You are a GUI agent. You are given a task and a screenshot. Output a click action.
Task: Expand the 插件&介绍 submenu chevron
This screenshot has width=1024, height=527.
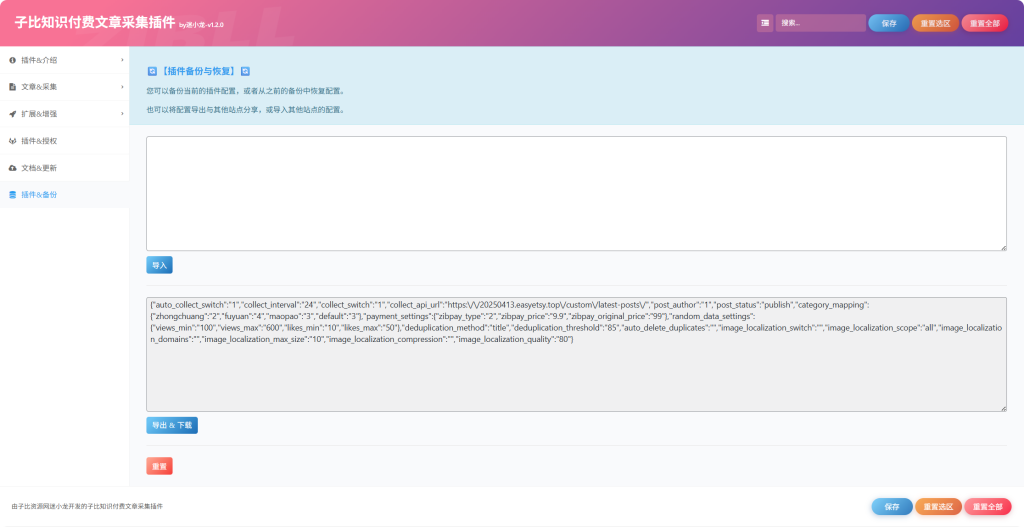[122, 60]
